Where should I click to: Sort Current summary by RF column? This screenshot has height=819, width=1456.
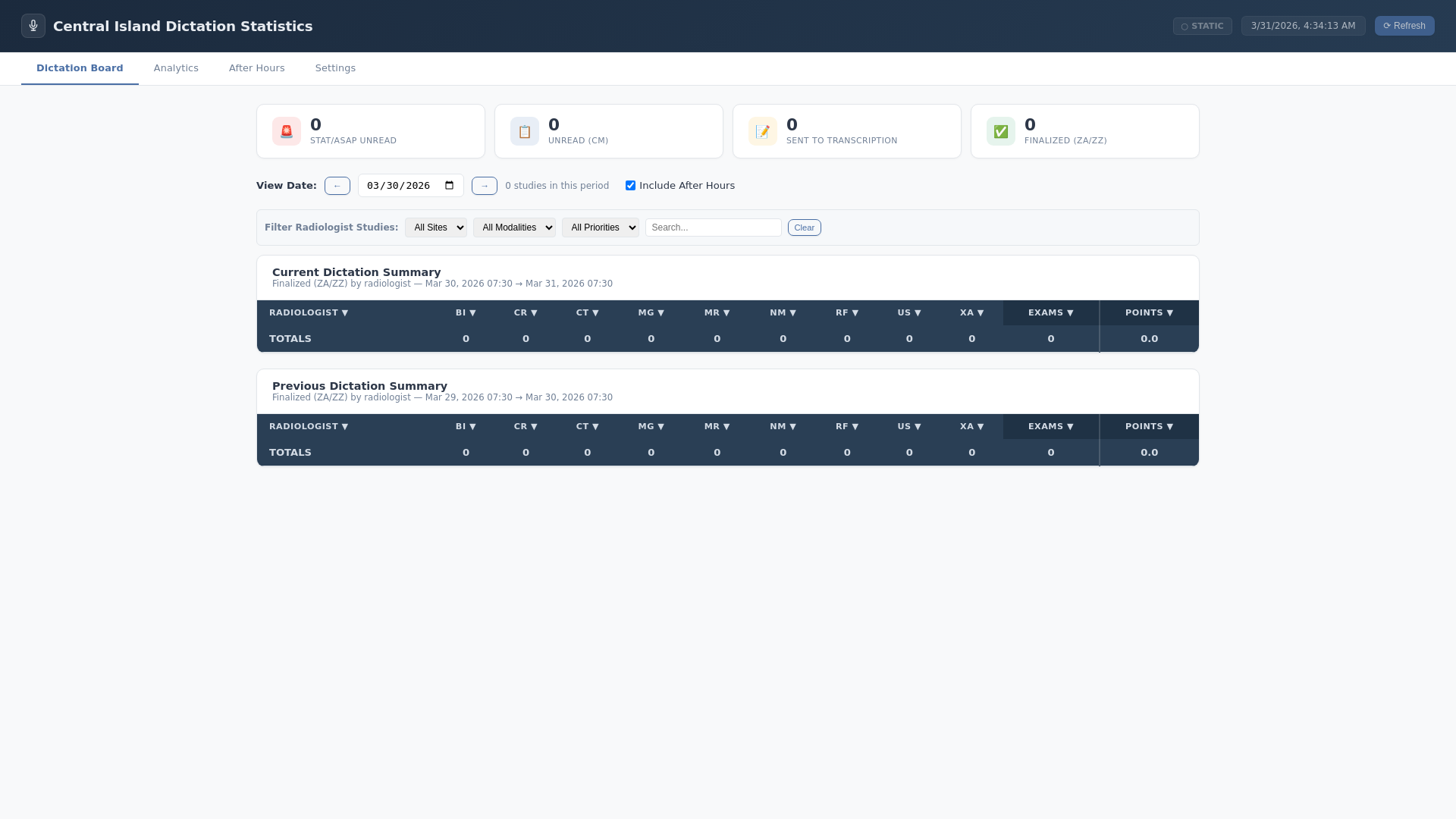pyautogui.click(x=847, y=312)
